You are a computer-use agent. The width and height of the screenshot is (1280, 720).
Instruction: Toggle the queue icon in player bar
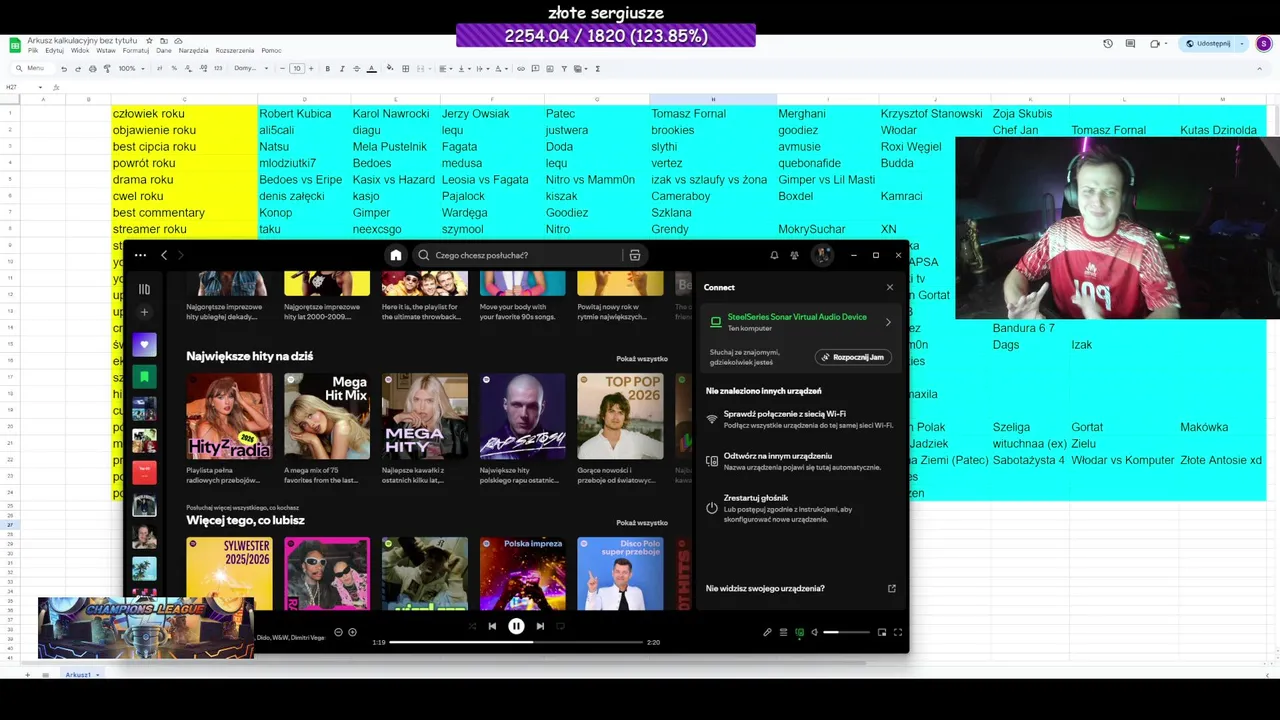coord(783,632)
